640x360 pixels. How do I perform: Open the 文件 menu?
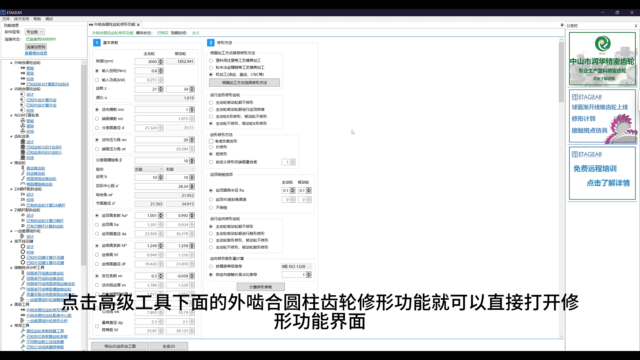tap(6, 19)
